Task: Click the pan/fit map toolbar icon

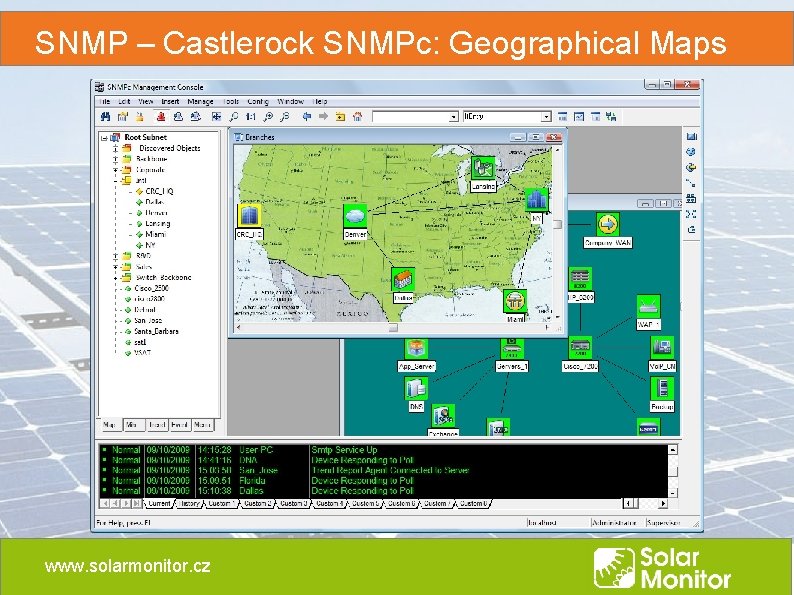Action: tap(216, 117)
